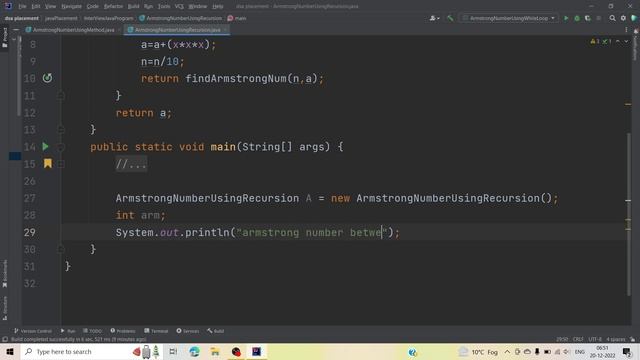Click the Windows Start button

click(x=10, y=351)
